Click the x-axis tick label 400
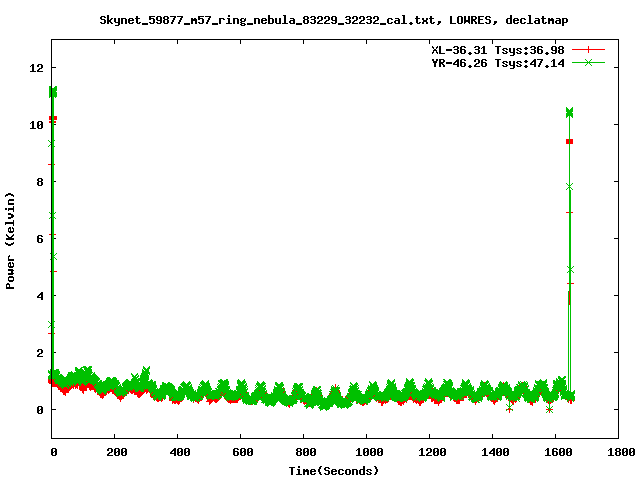640x480 pixels. [x=180, y=452]
